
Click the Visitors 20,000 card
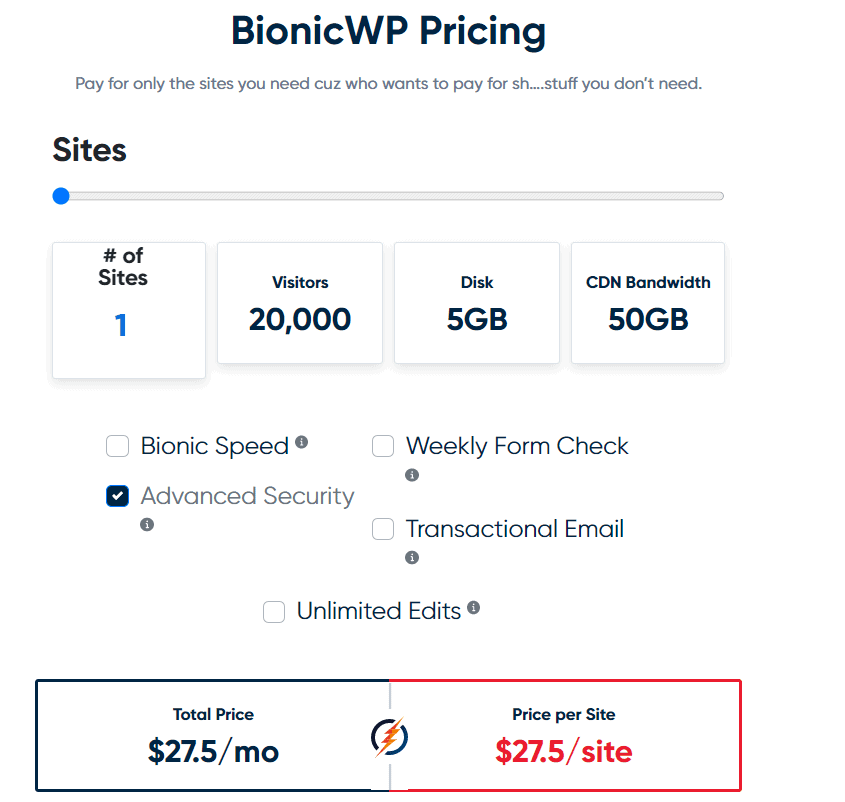tap(300, 303)
